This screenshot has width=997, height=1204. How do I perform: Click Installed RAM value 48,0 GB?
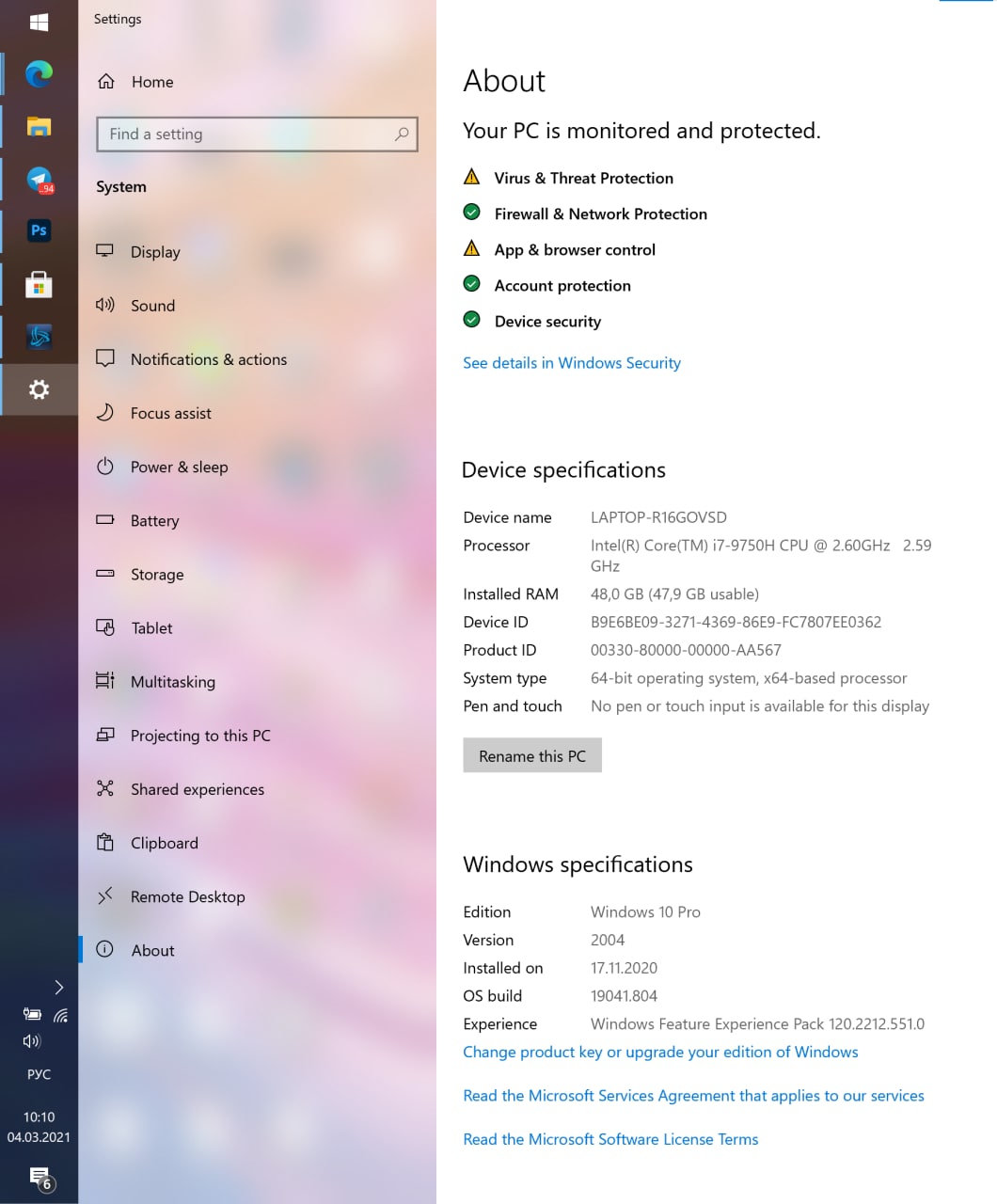(674, 594)
